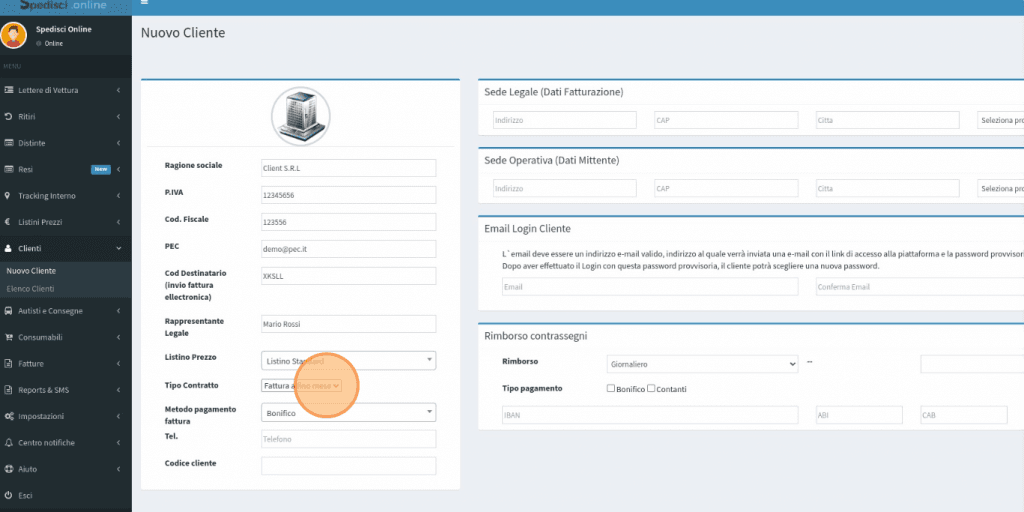Image resolution: width=1024 pixels, height=512 pixels.
Task: Click the IBAN input field
Action: [650, 415]
